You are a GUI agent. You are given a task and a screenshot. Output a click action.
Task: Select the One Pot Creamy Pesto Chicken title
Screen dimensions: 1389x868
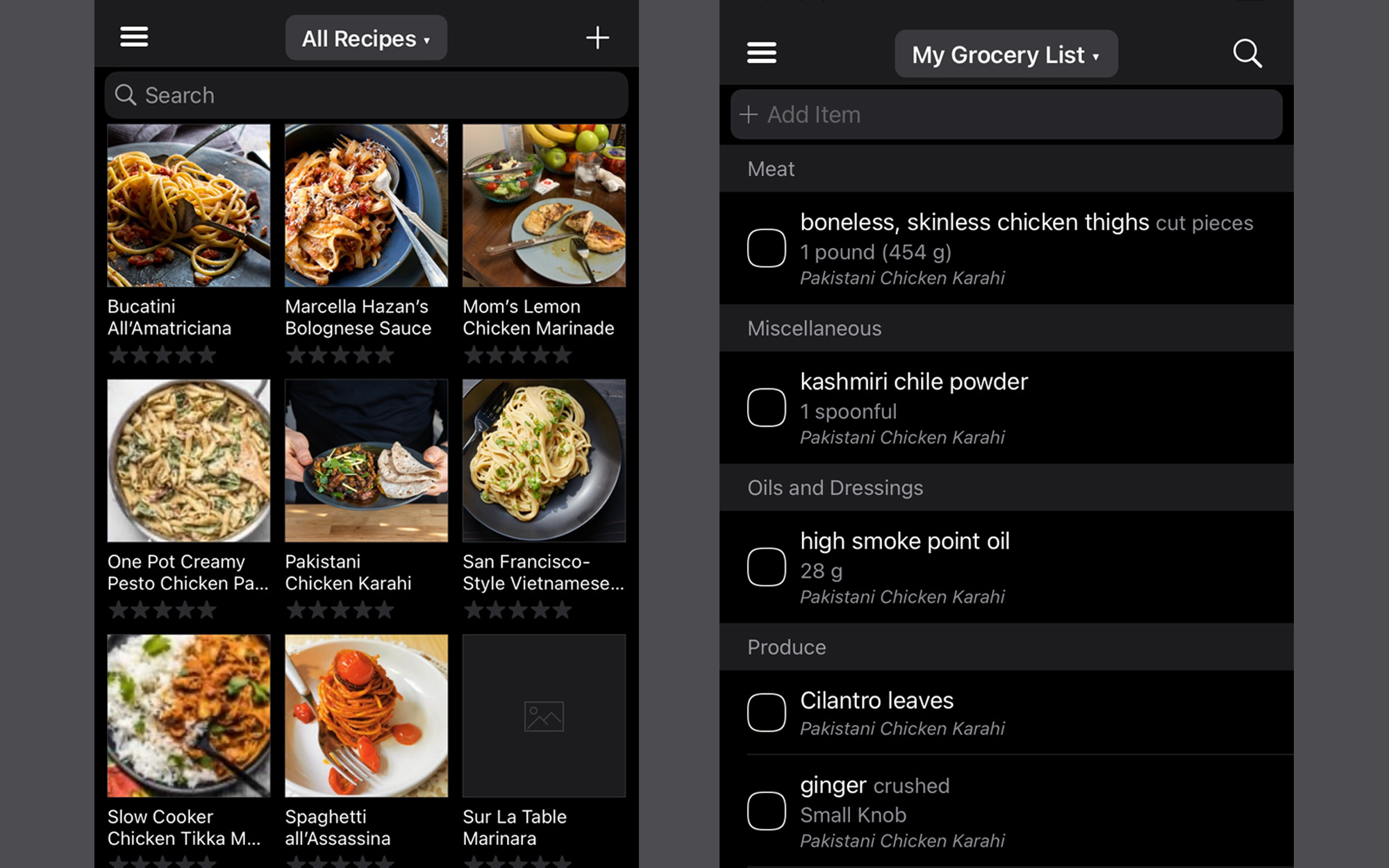[188, 572]
